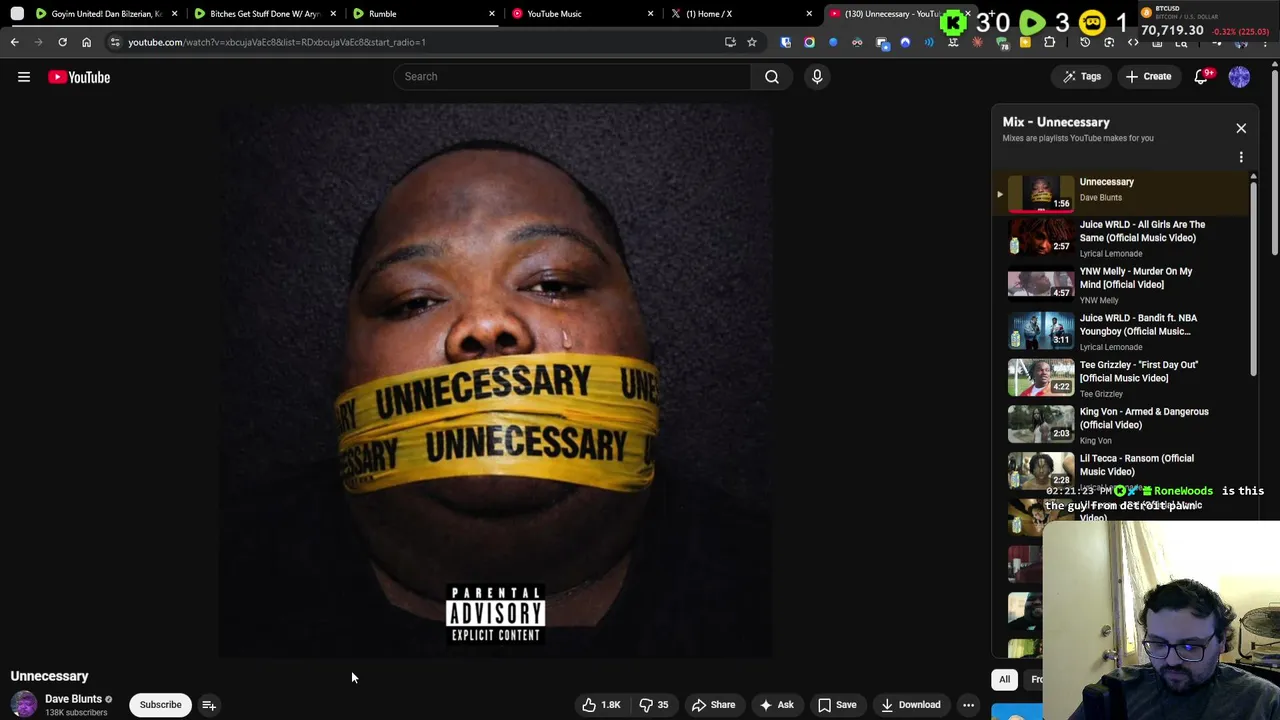The height and width of the screenshot is (720, 1280).
Task: Open the browser extensions puzzle menu
Action: (x=1049, y=42)
